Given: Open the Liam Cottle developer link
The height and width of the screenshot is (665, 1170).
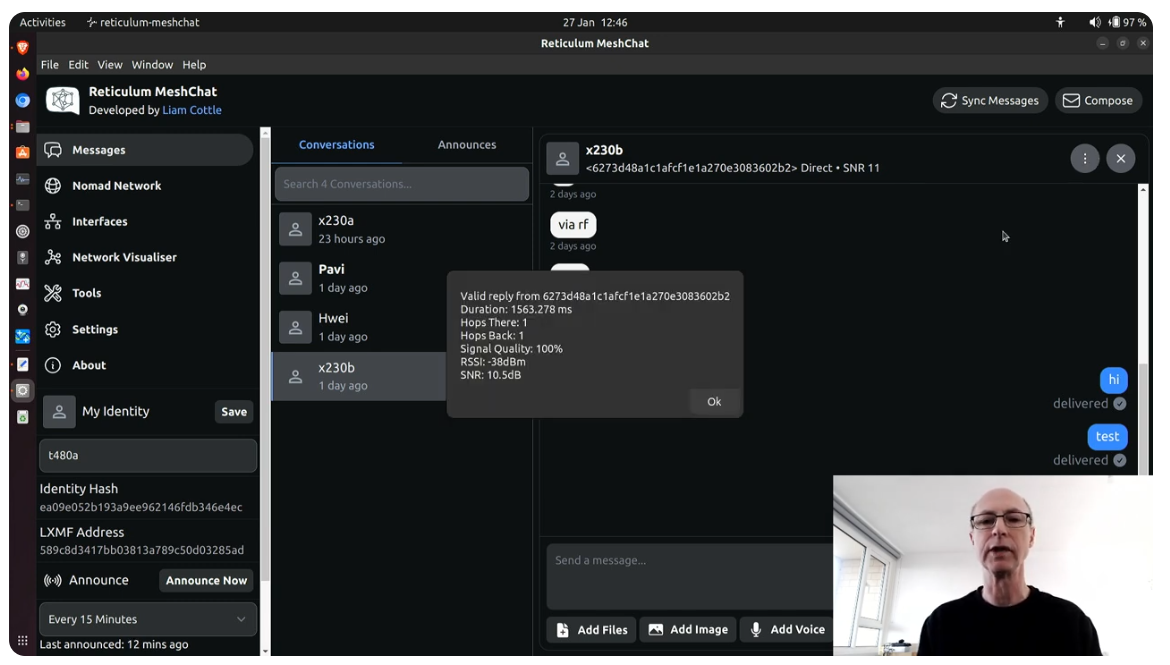Looking at the screenshot, I should click(x=192, y=110).
